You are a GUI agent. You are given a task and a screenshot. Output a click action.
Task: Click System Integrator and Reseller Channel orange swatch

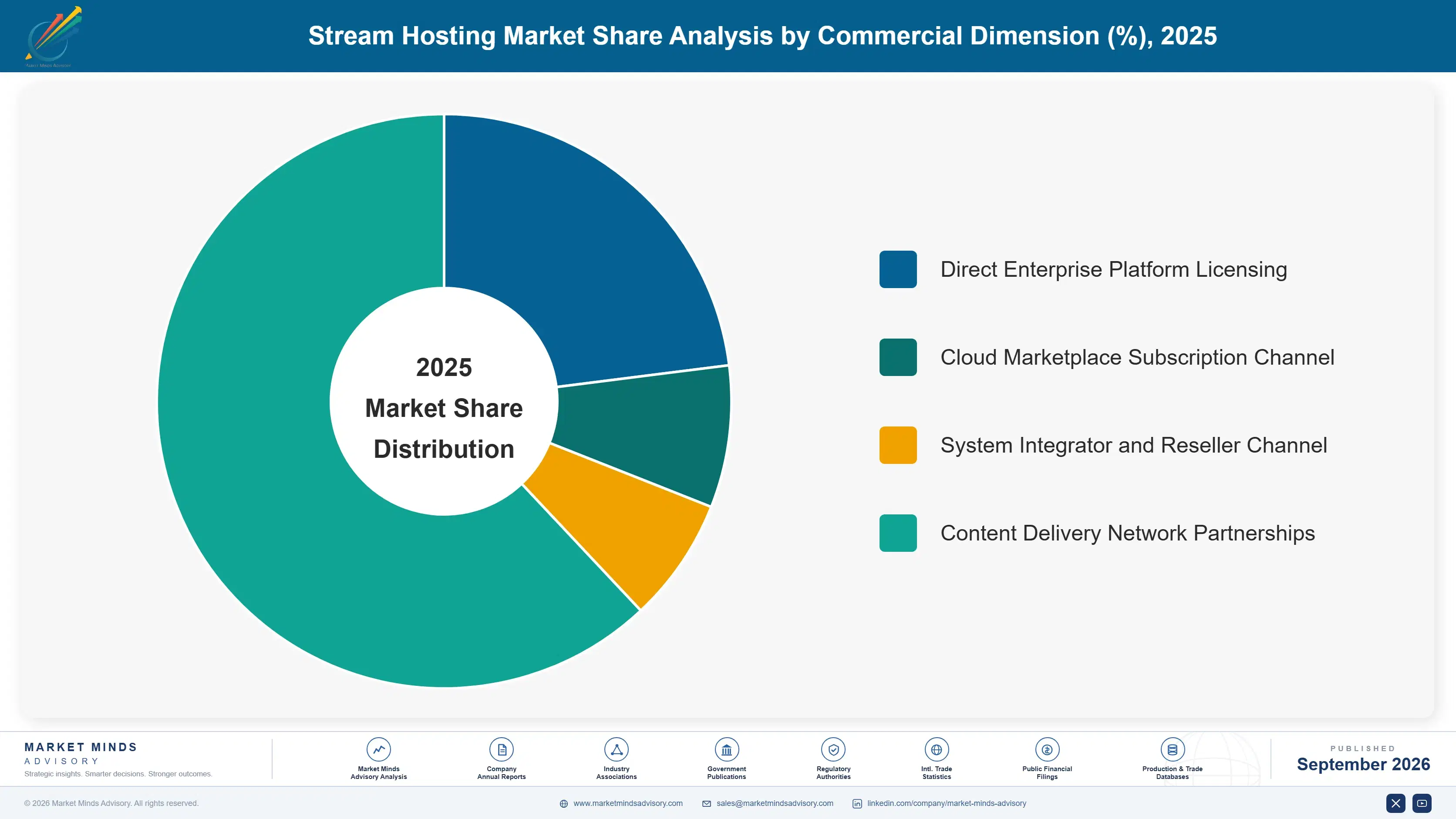pyautogui.click(x=898, y=445)
